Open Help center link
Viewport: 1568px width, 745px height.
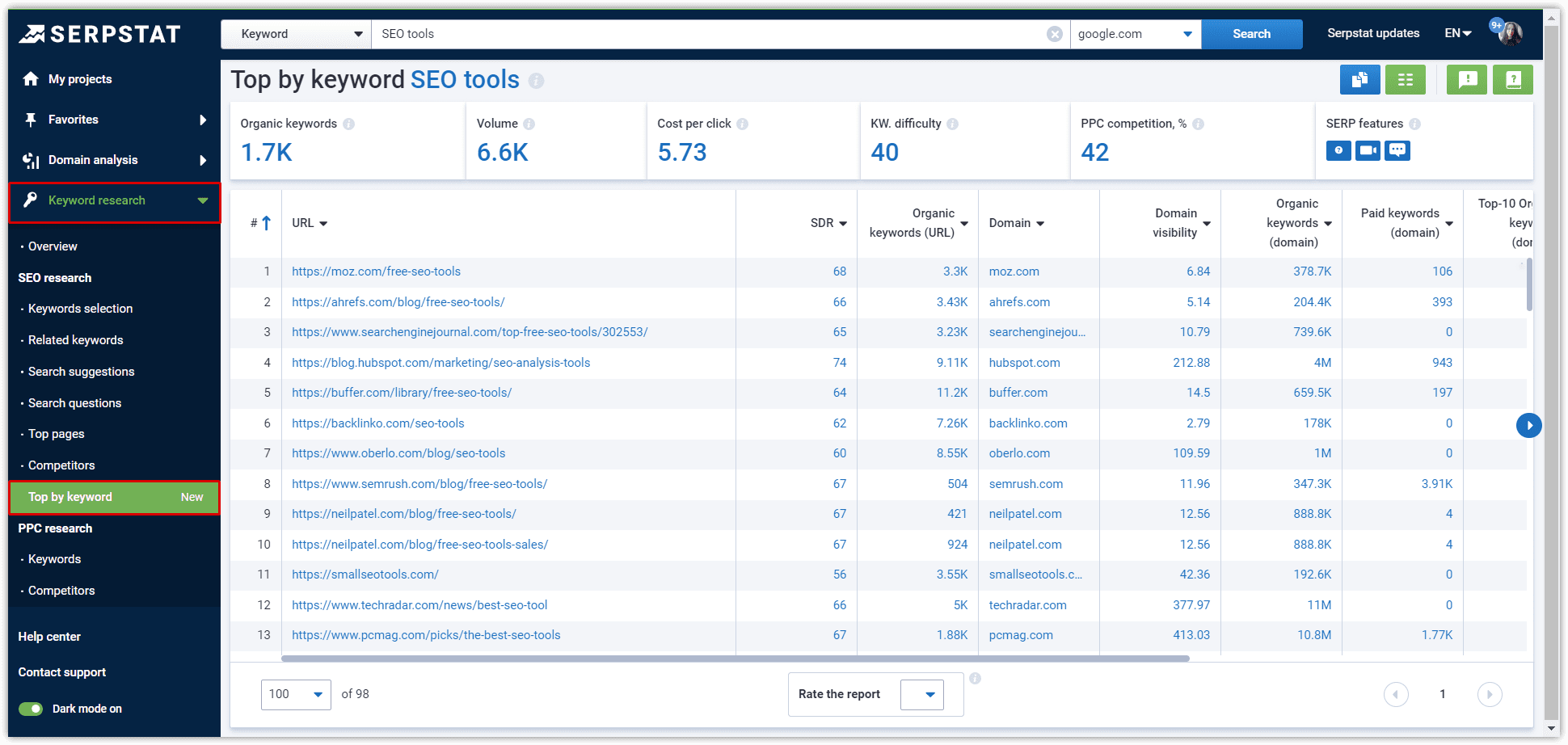point(49,637)
